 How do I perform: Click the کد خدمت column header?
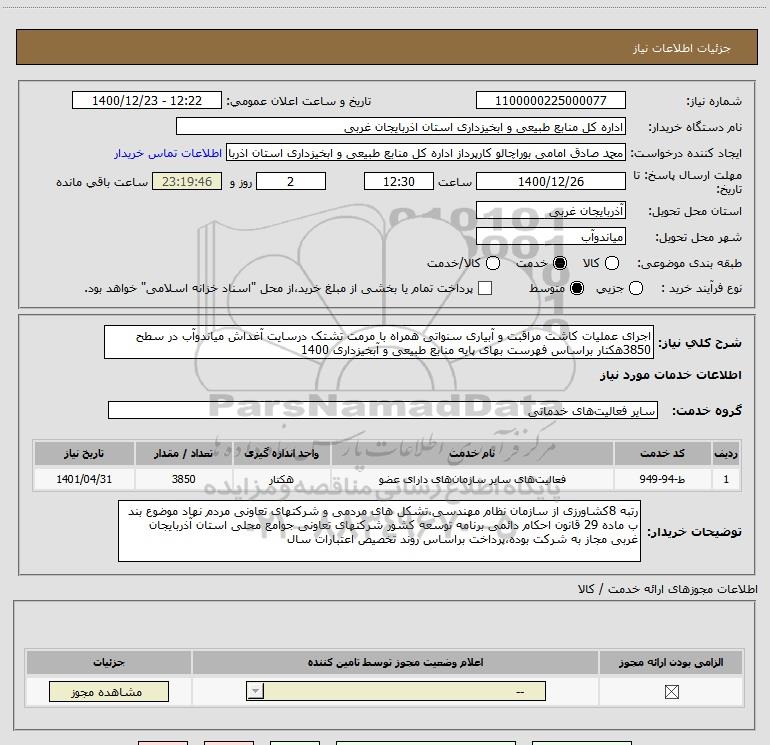[662, 453]
